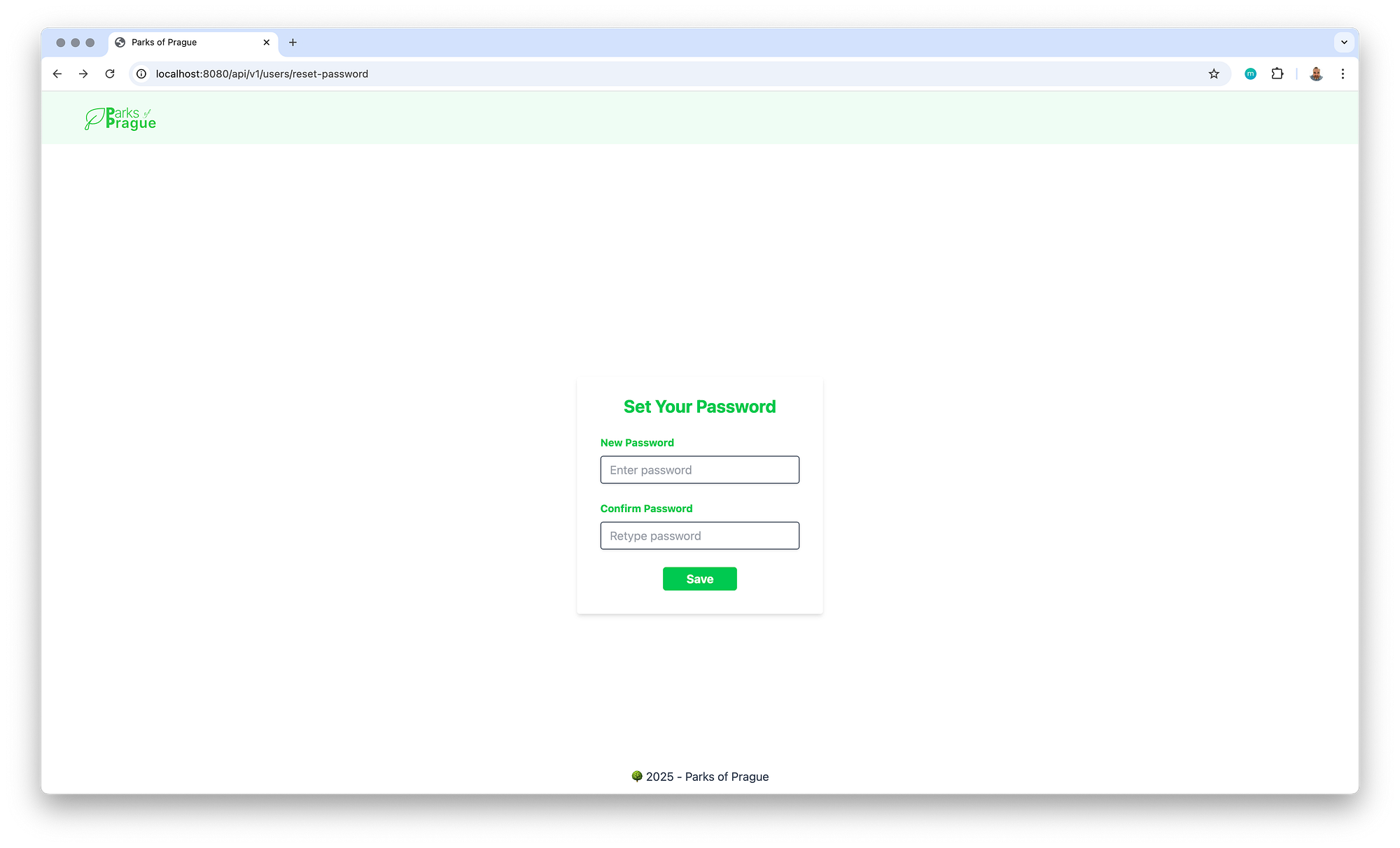Click the Save button

700,579
